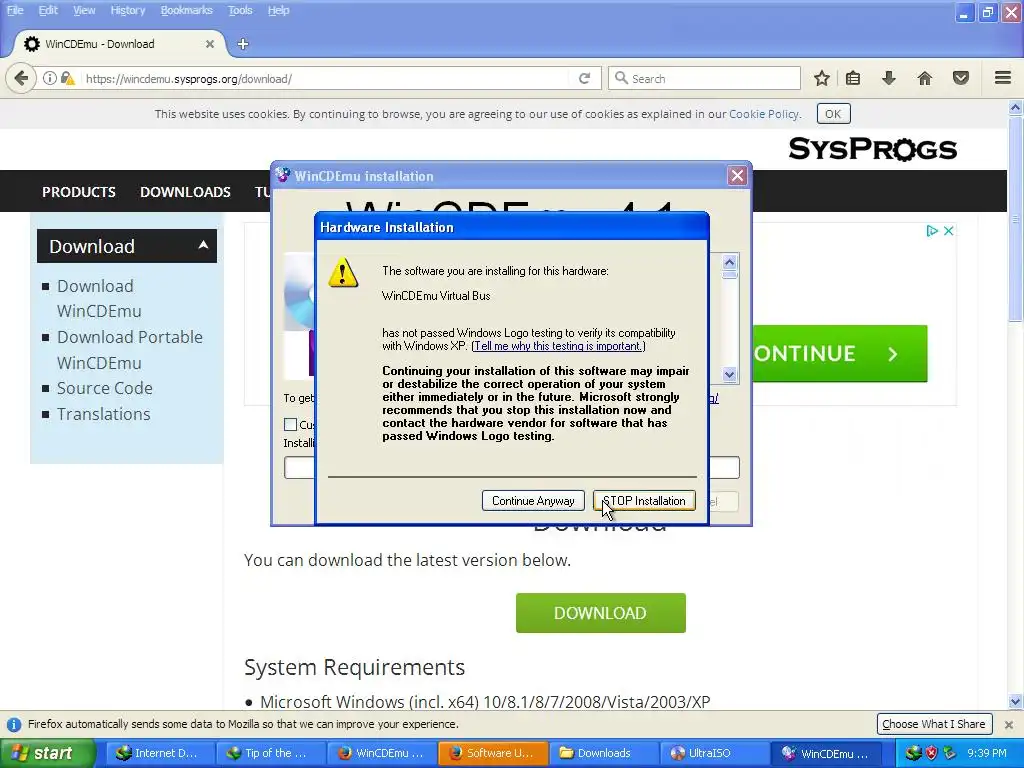Switch to UltraISO in taskbar
Screen dimensions: 1024x768
click(716, 753)
